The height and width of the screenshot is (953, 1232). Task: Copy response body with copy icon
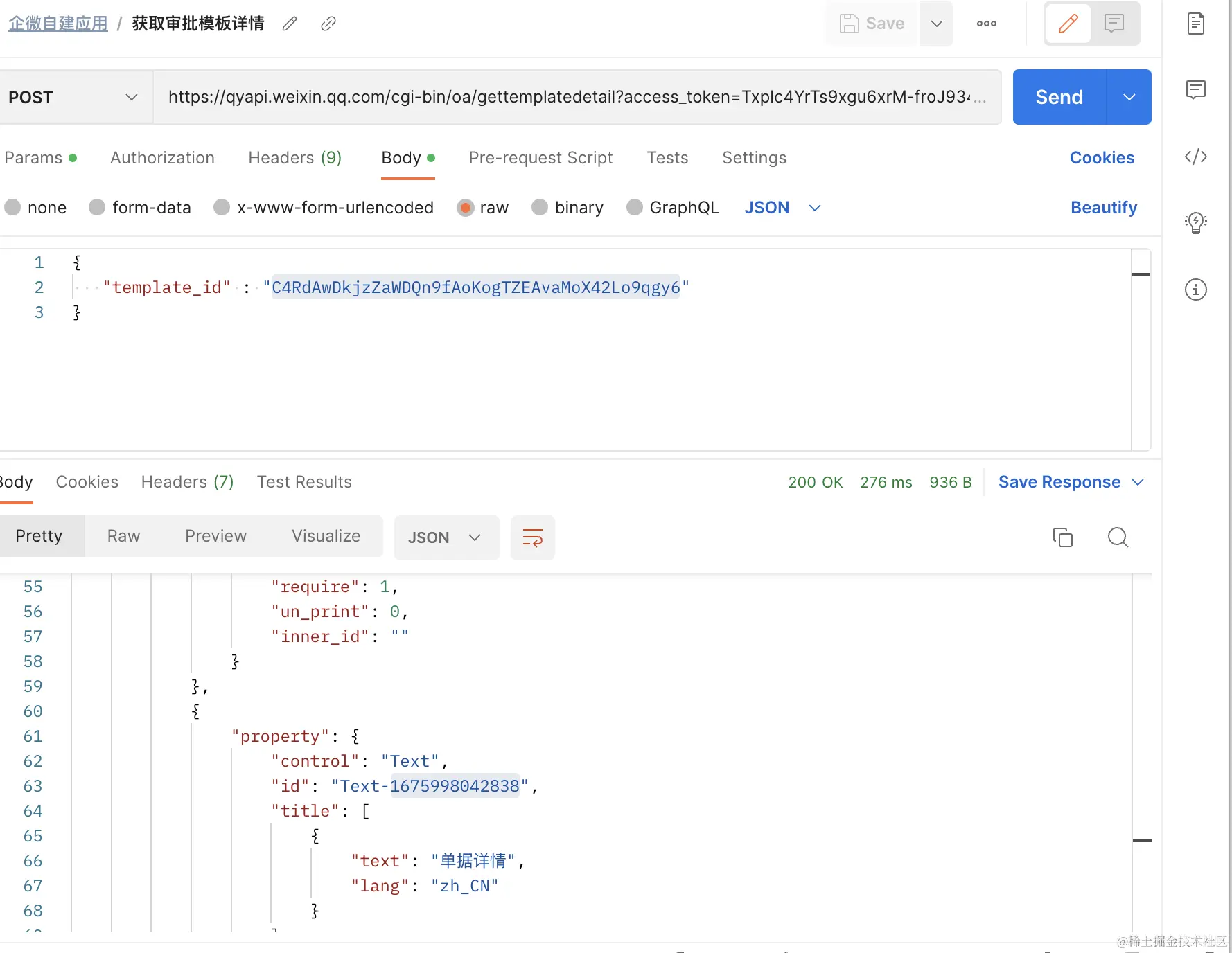point(1062,537)
